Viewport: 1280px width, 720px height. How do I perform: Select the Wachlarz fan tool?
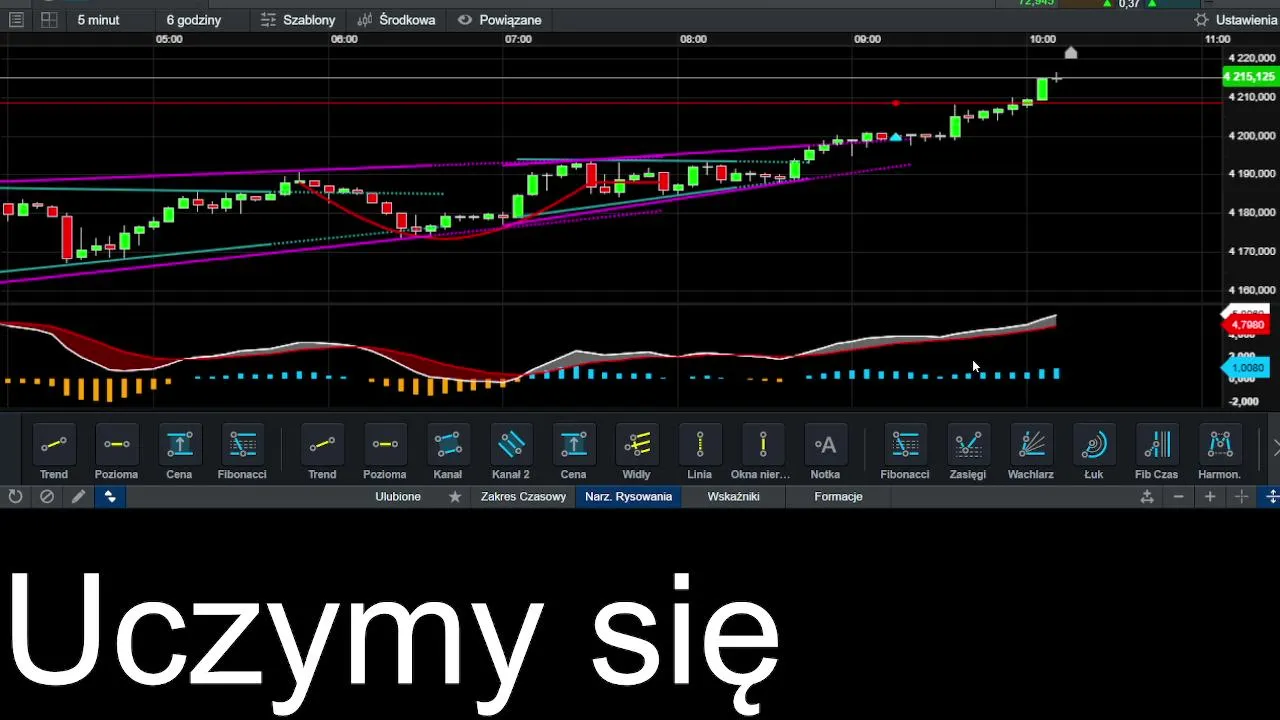1031,453
